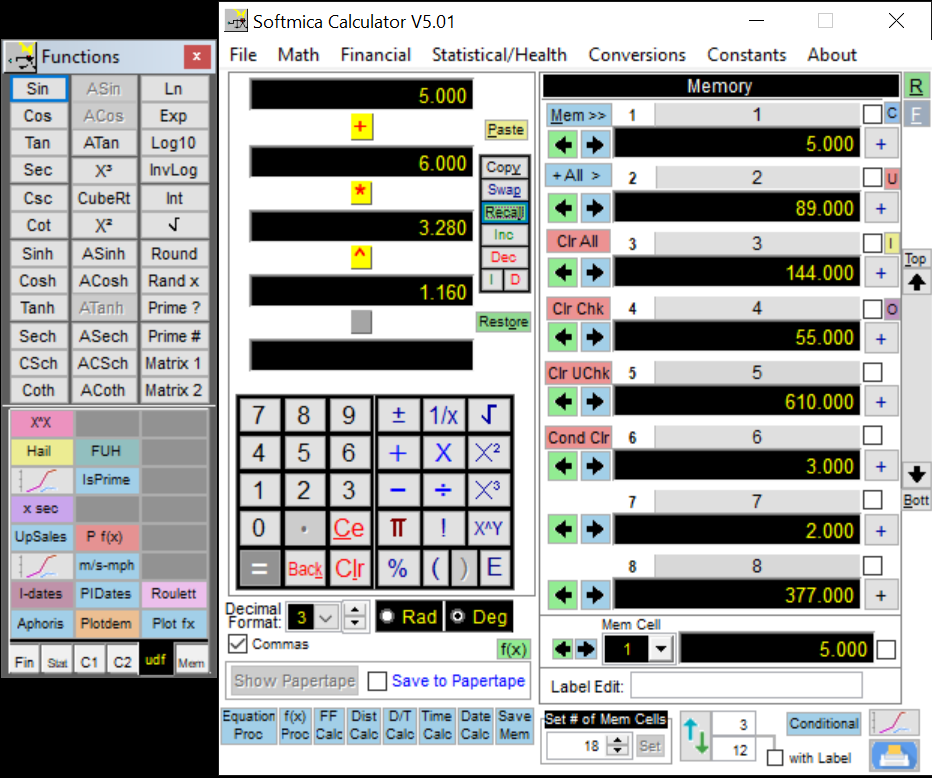
Task: Open the Financial menu
Action: point(376,55)
